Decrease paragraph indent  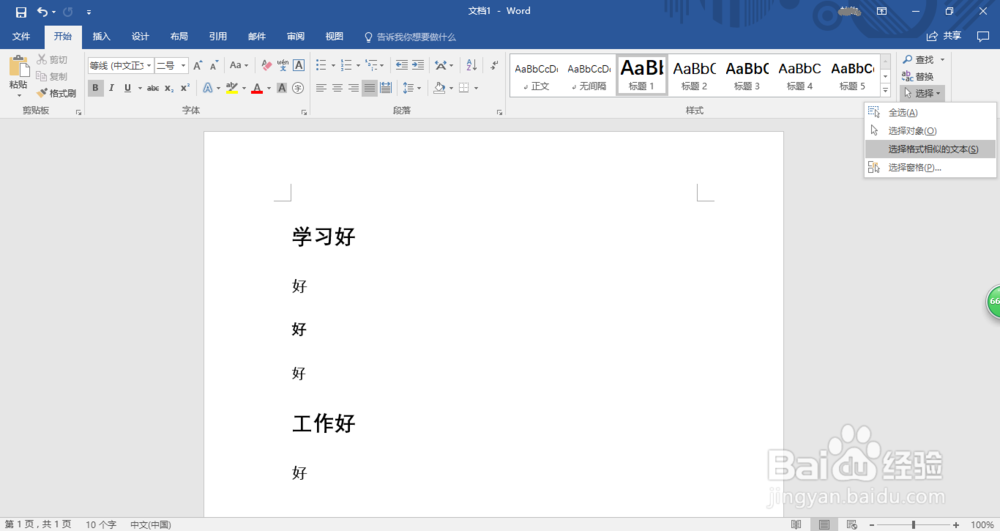(401, 66)
